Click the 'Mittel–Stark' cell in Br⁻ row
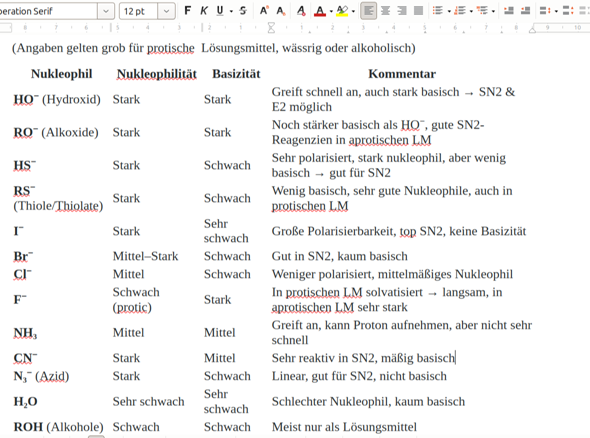The width and height of the screenshot is (590, 438). click(145, 256)
